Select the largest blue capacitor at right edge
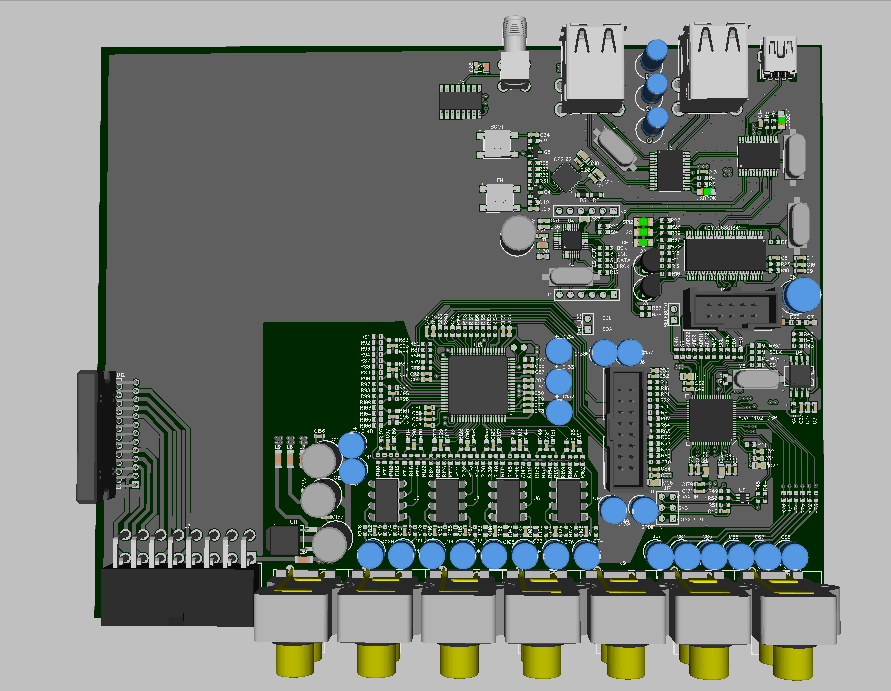 coord(802,296)
